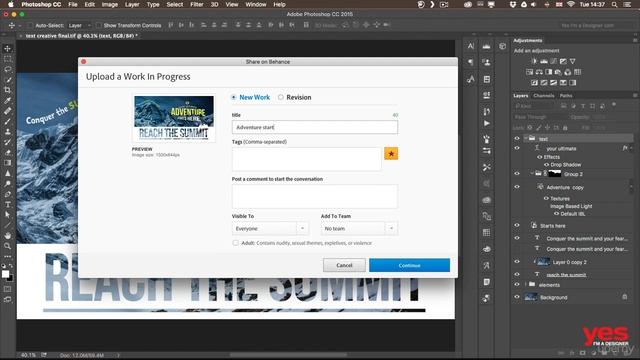Select the Hand tool

point(8,236)
